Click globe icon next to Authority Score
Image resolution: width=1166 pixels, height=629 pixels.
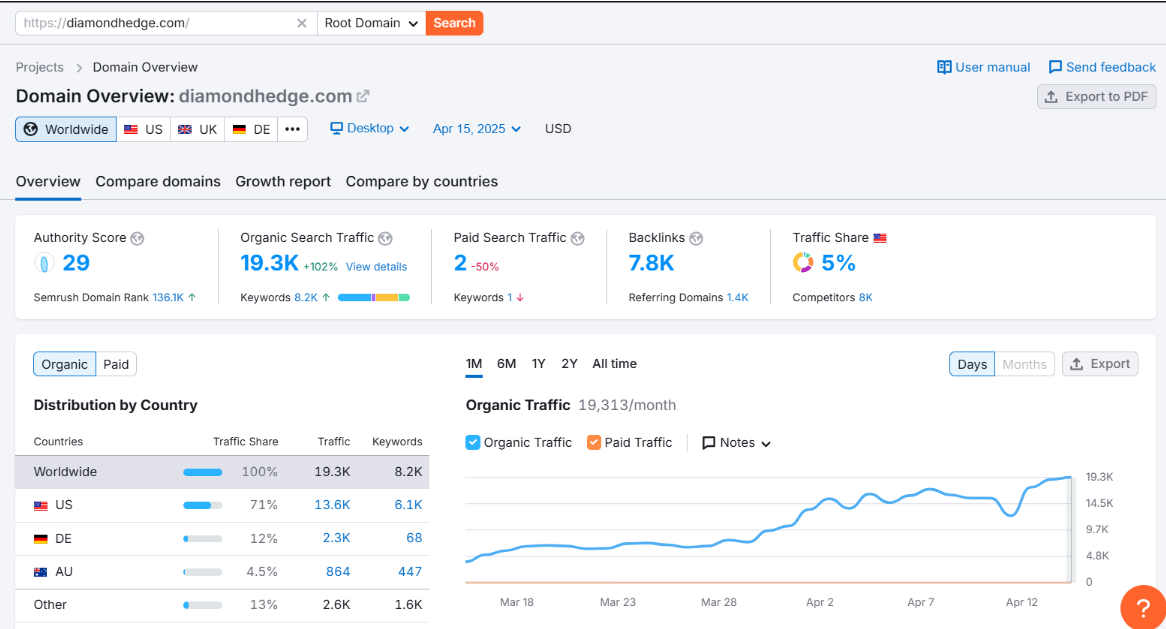tap(137, 238)
